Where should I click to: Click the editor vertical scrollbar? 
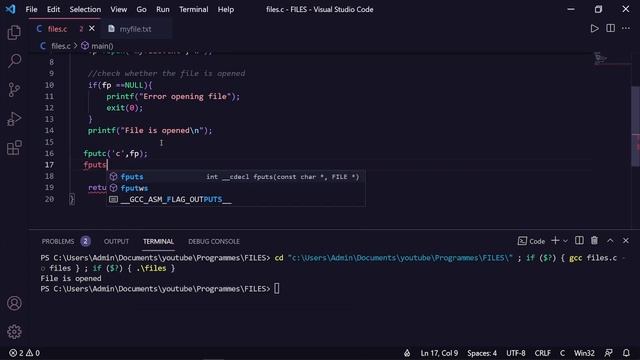point(636,126)
